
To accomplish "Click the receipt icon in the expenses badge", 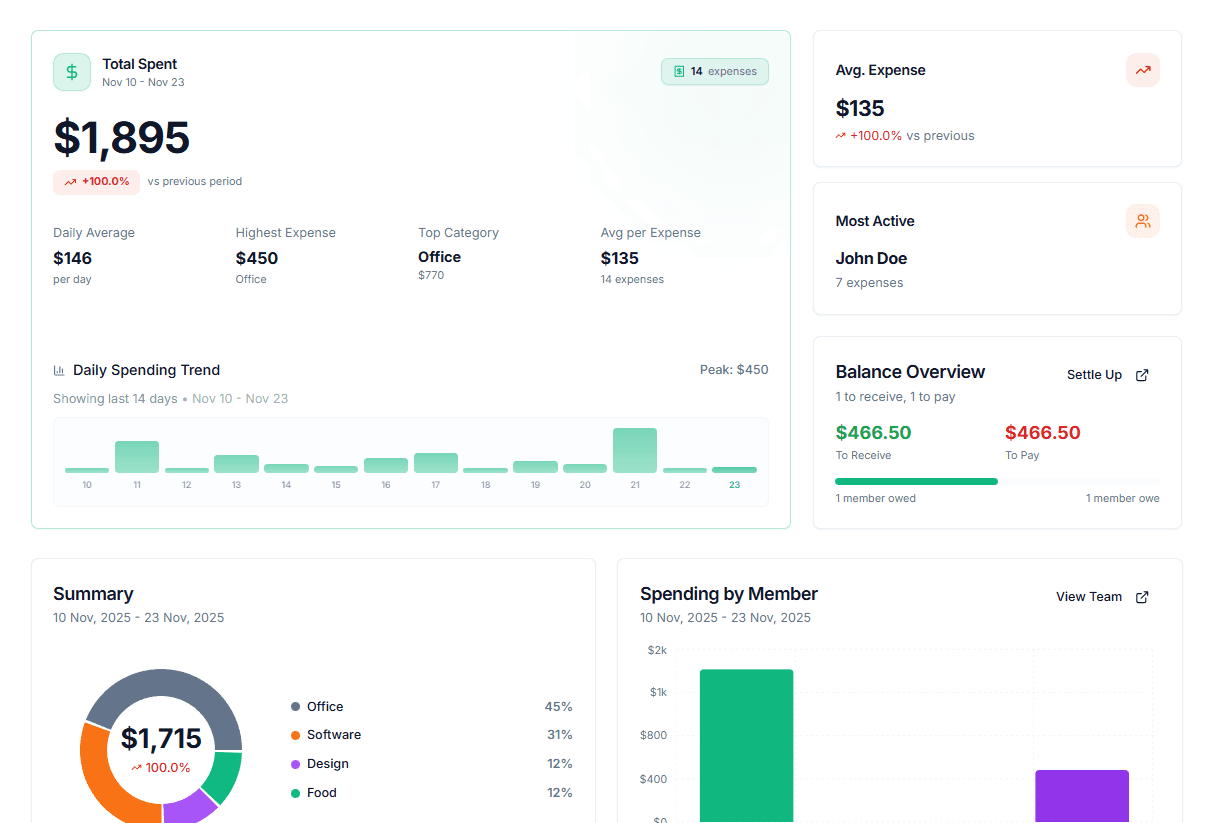I will tap(680, 71).
